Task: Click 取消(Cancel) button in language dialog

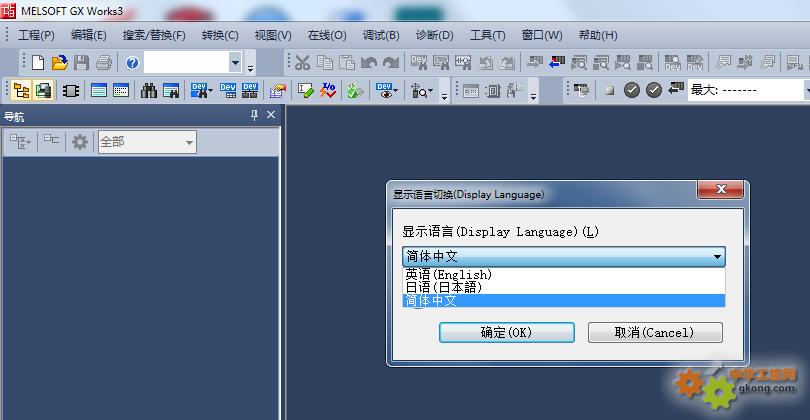Action: [x=655, y=332]
